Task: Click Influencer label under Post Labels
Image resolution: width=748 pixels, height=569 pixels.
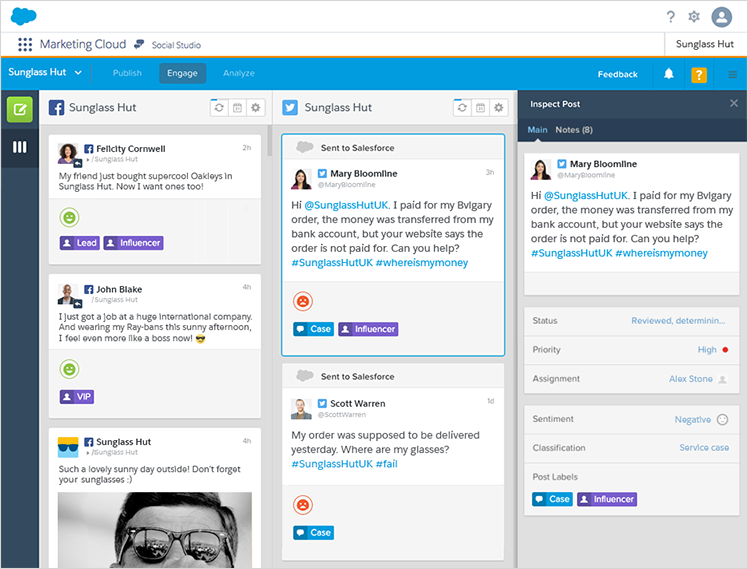Action: pos(607,499)
